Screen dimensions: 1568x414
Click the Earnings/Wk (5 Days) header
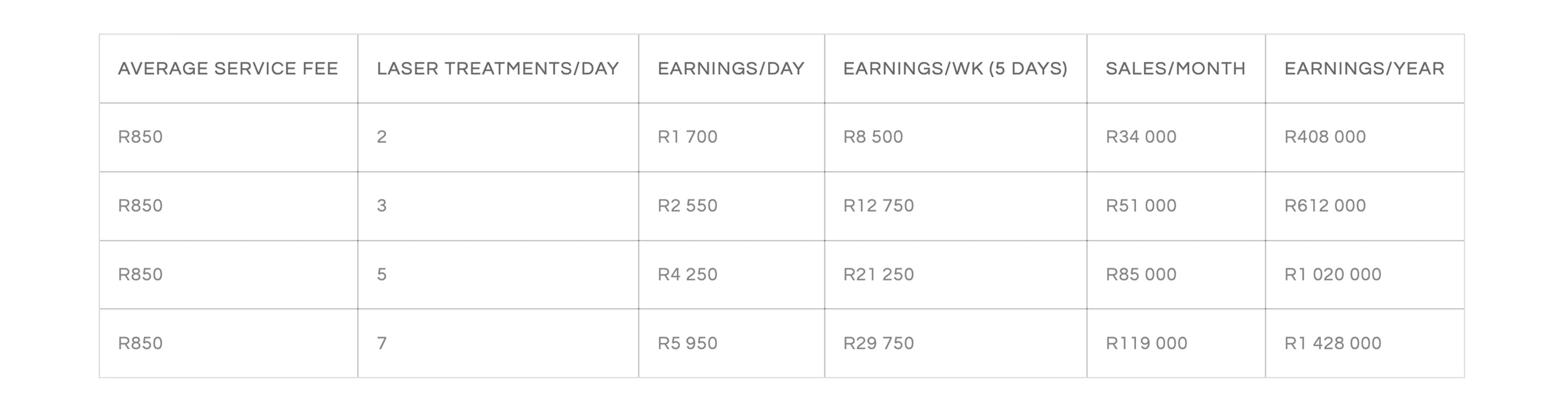955,69
